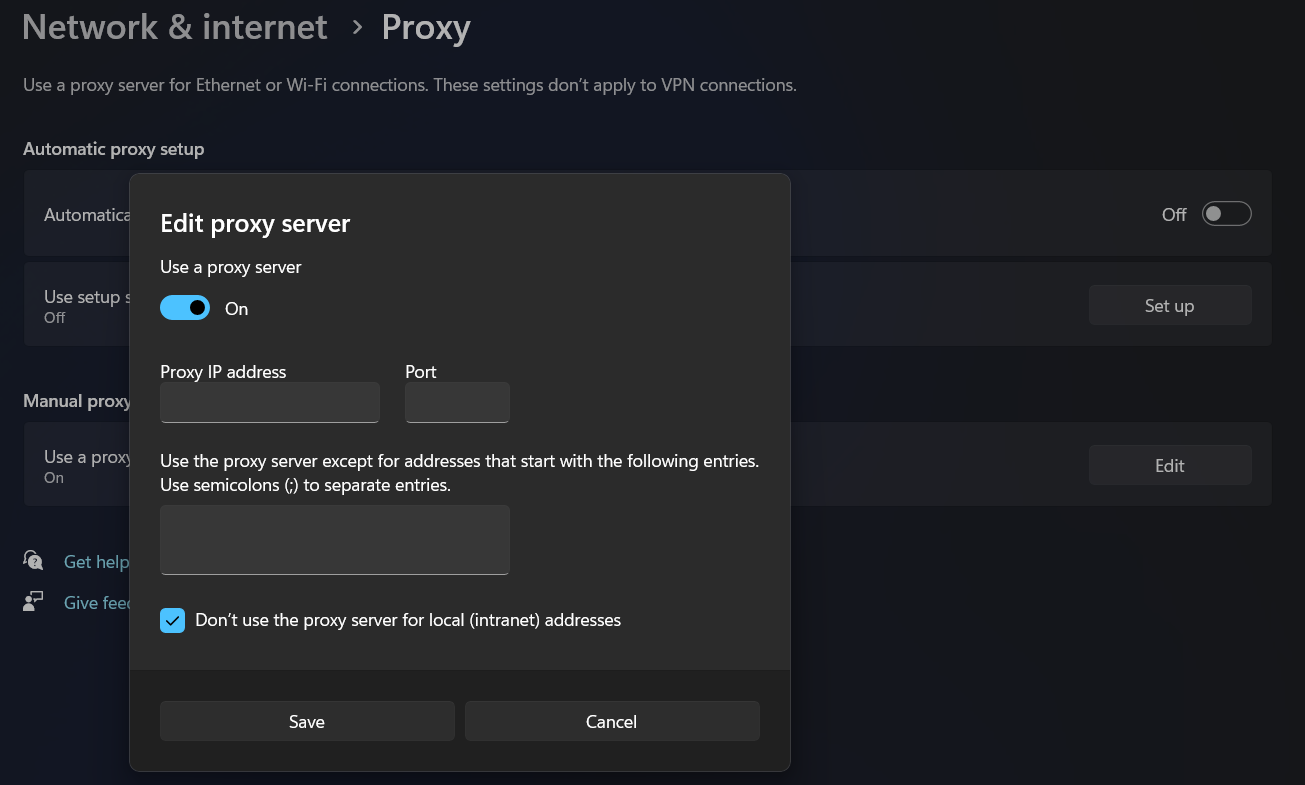Cancel the Edit proxy server dialog
Image resolution: width=1305 pixels, height=785 pixels.
coord(611,721)
